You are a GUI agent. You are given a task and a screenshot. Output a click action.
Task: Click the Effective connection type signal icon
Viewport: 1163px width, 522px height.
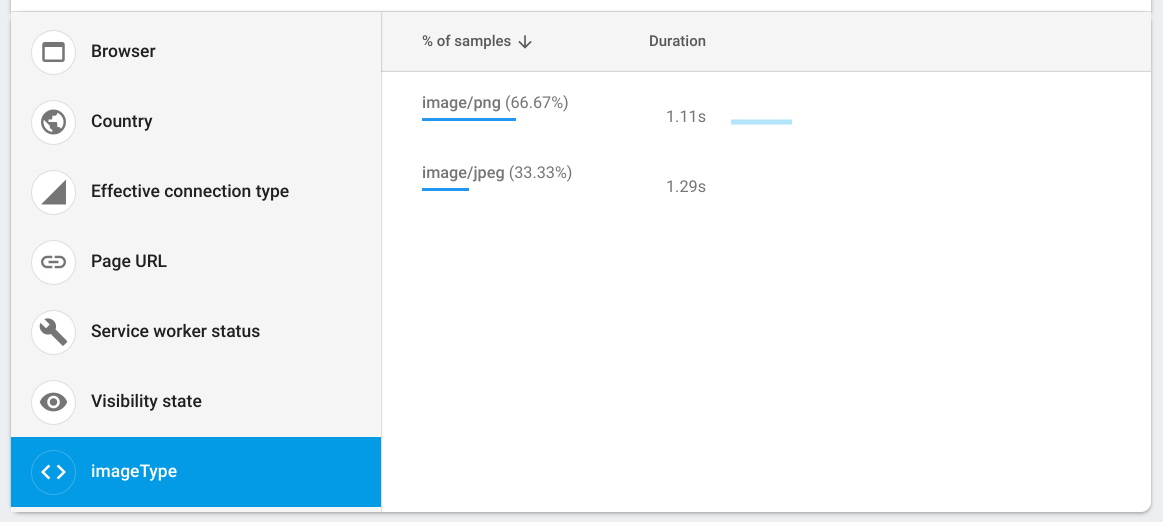click(54, 192)
